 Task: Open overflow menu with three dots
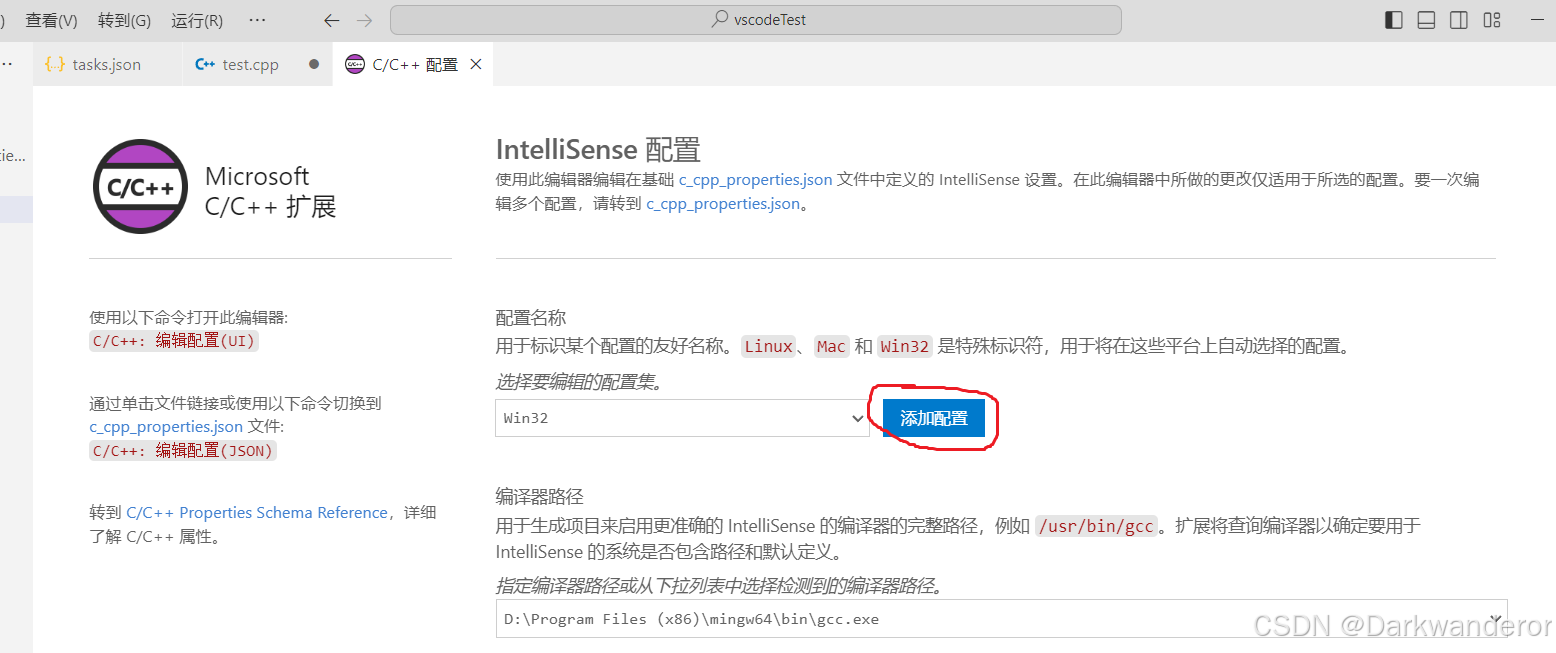click(x=257, y=20)
